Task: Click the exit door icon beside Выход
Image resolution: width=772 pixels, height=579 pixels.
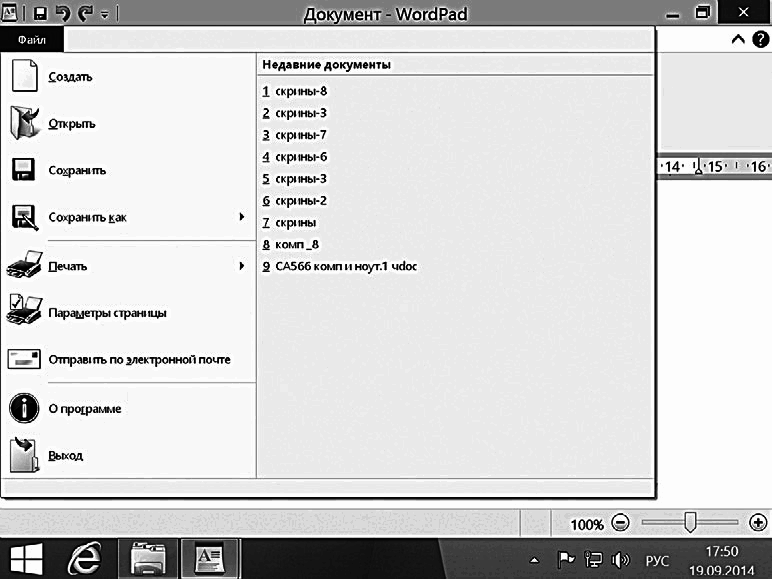Action: [x=24, y=454]
